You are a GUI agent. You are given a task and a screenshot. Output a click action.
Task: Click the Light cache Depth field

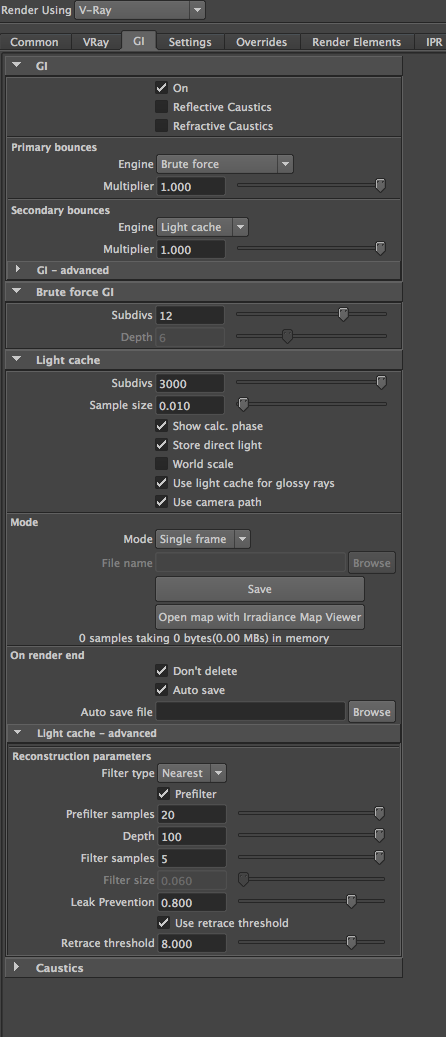(192, 837)
